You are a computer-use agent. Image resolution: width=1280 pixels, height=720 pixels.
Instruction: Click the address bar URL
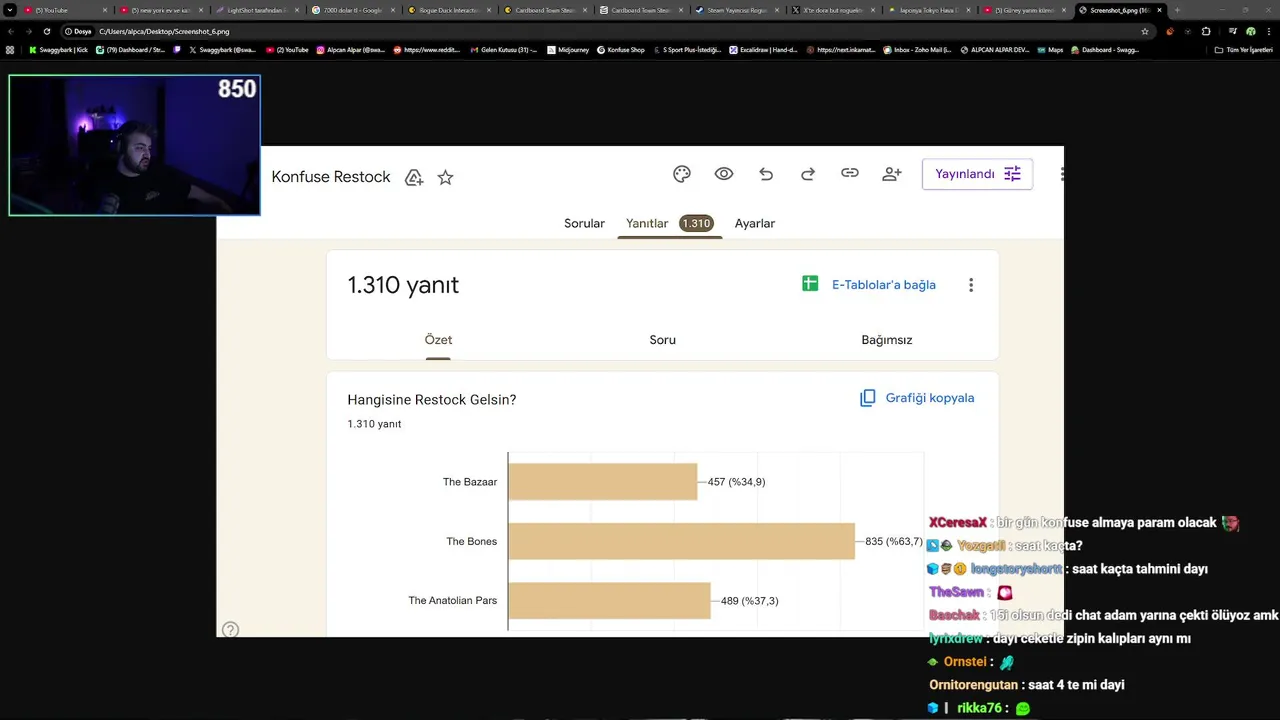tap(164, 32)
